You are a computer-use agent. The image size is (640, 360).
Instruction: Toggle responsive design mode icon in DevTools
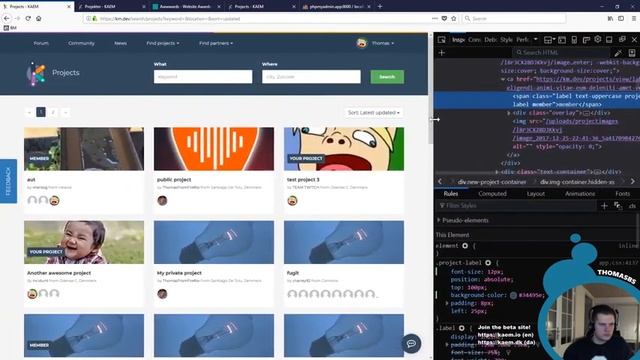pyautogui.click(x=574, y=40)
